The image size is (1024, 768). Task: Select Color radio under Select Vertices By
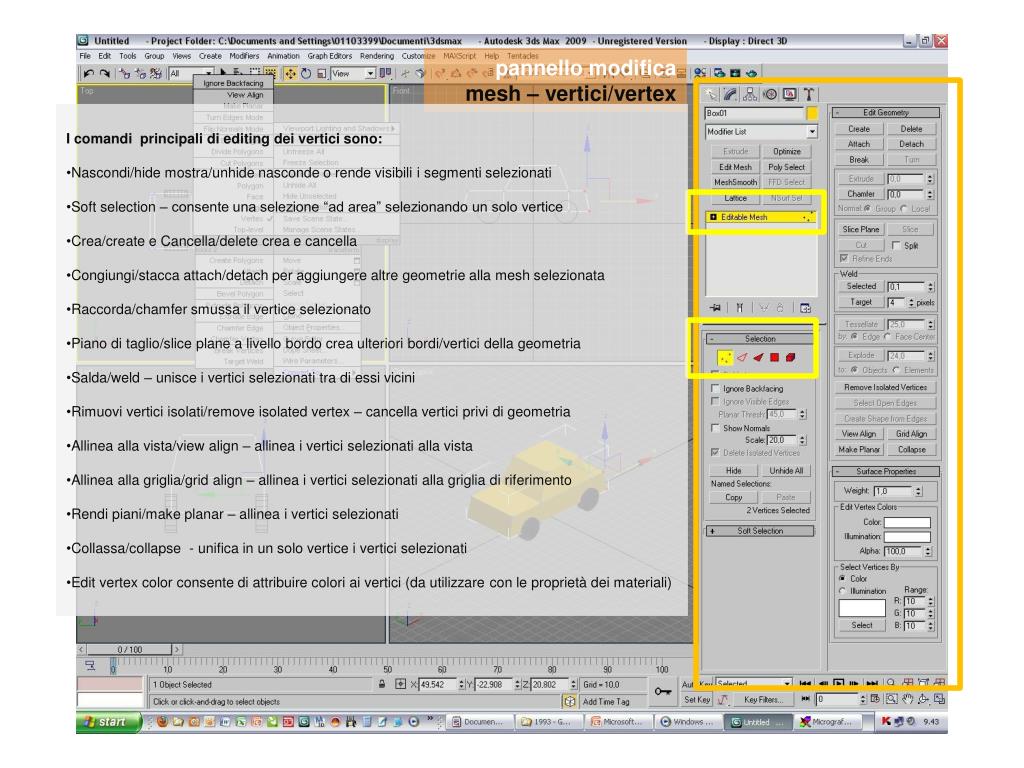(842, 579)
